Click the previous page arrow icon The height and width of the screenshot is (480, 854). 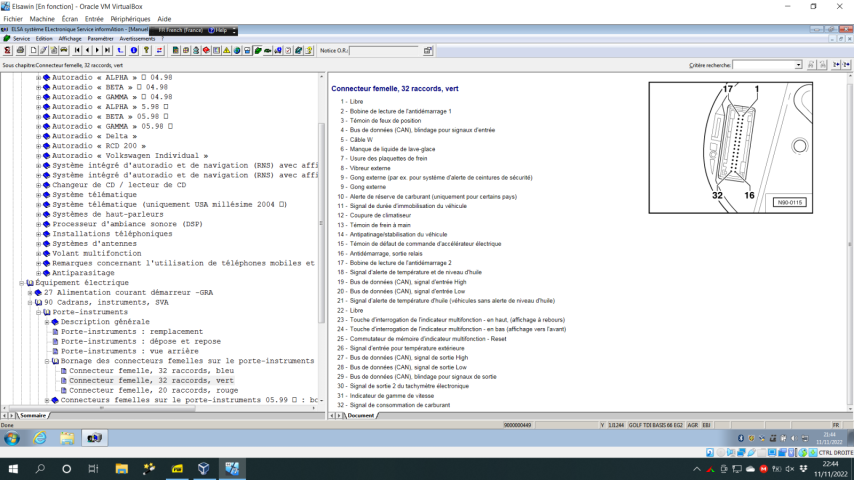pos(87,50)
